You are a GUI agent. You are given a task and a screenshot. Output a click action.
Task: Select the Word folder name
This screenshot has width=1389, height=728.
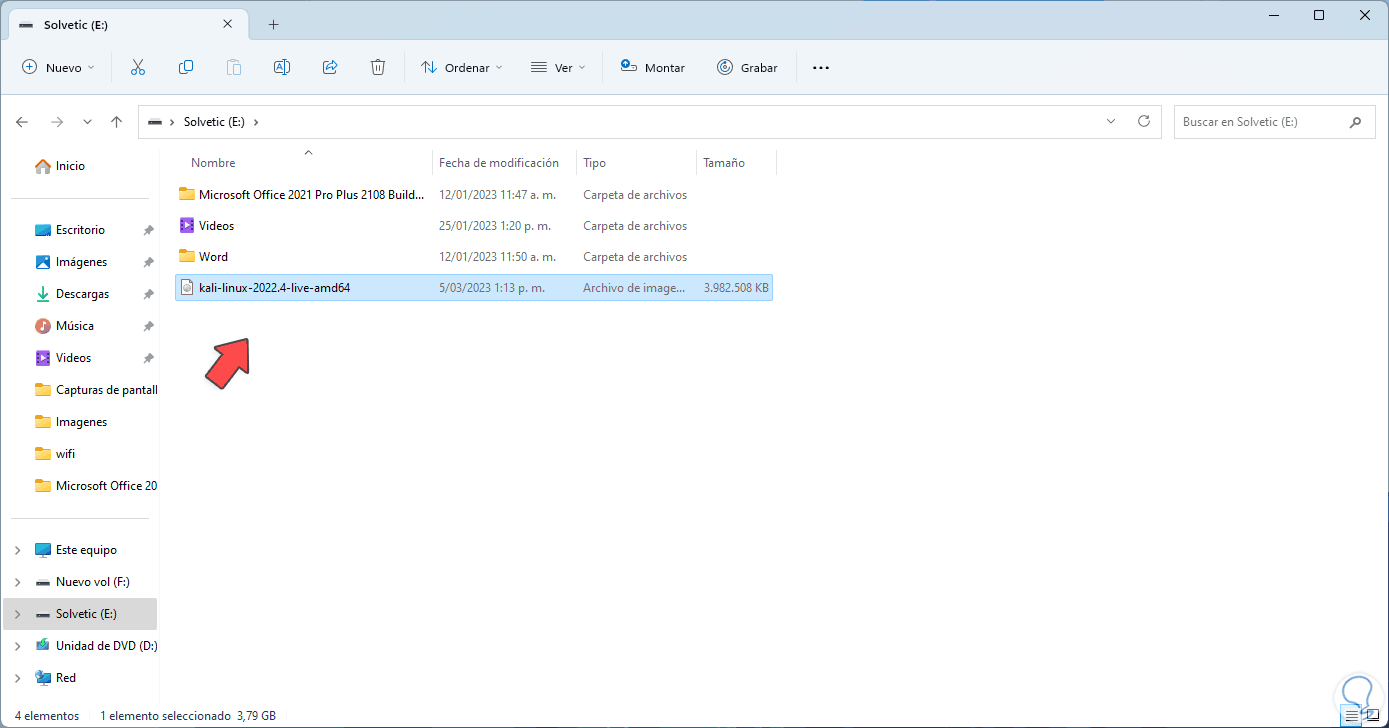pos(213,257)
